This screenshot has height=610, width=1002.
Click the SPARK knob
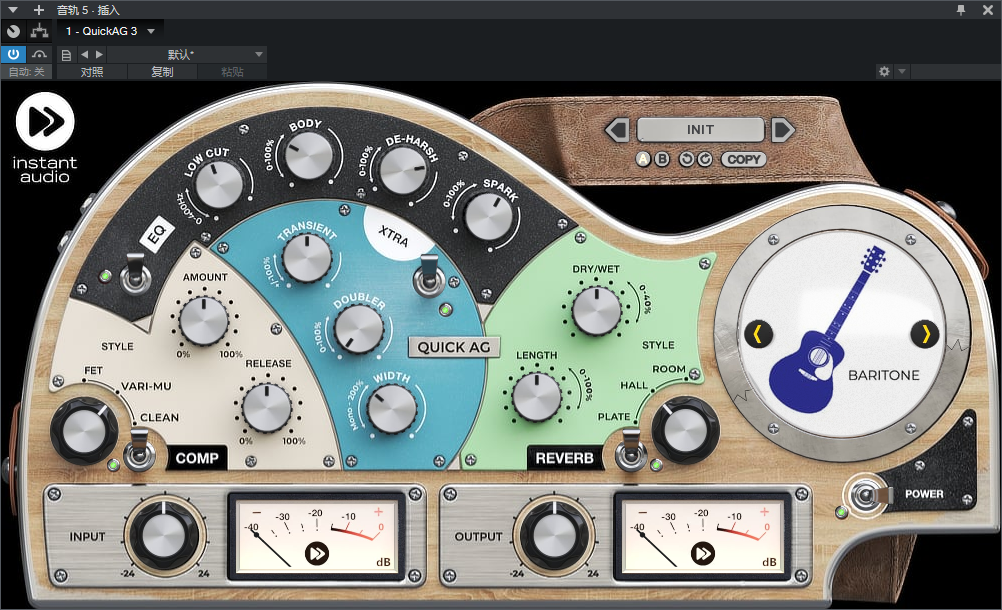[488, 216]
